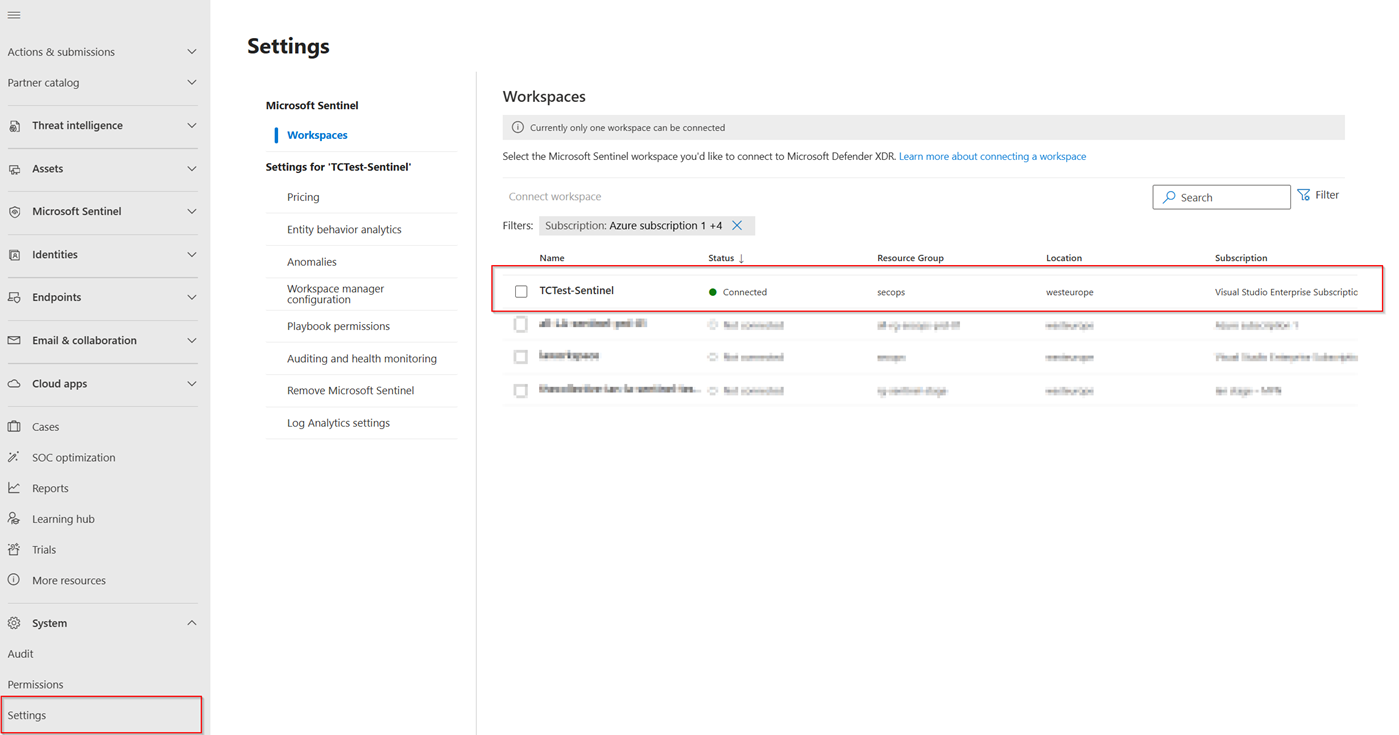The width and height of the screenshot is (1399, 735).
Task: Open Learn more about connecting a workspace
Action: click(992, 157)
